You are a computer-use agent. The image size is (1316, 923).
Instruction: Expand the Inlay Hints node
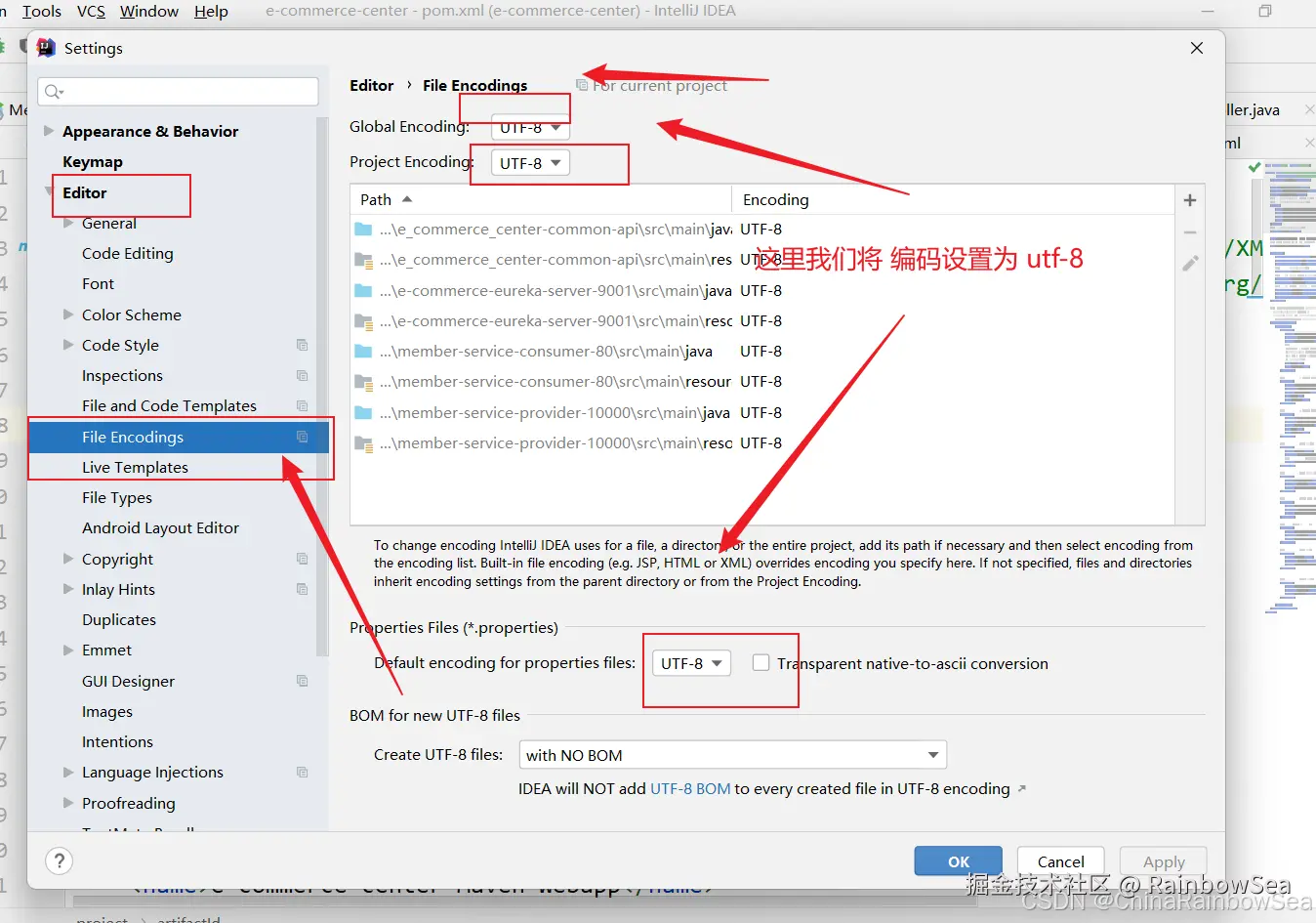click(68, 589)
